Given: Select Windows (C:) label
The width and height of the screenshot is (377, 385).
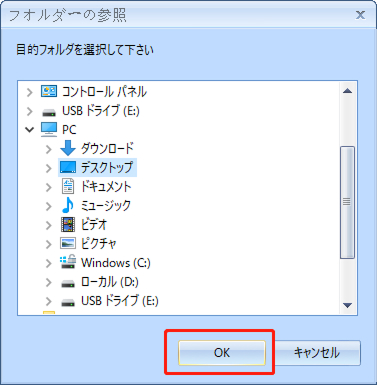Looking at the screenshot, I should click(116, 263).
